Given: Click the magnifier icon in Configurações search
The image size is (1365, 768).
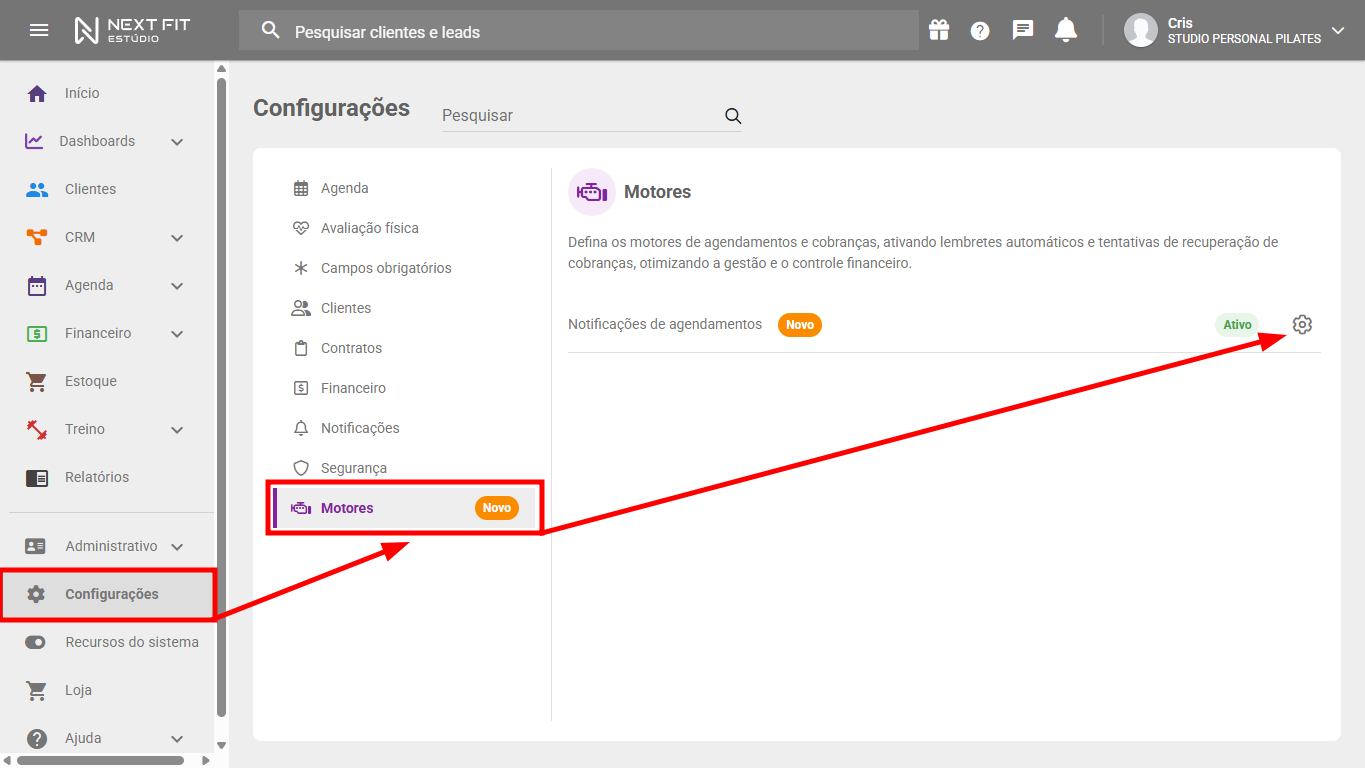Looking at the screenshot, I should [x=733, y=116].
